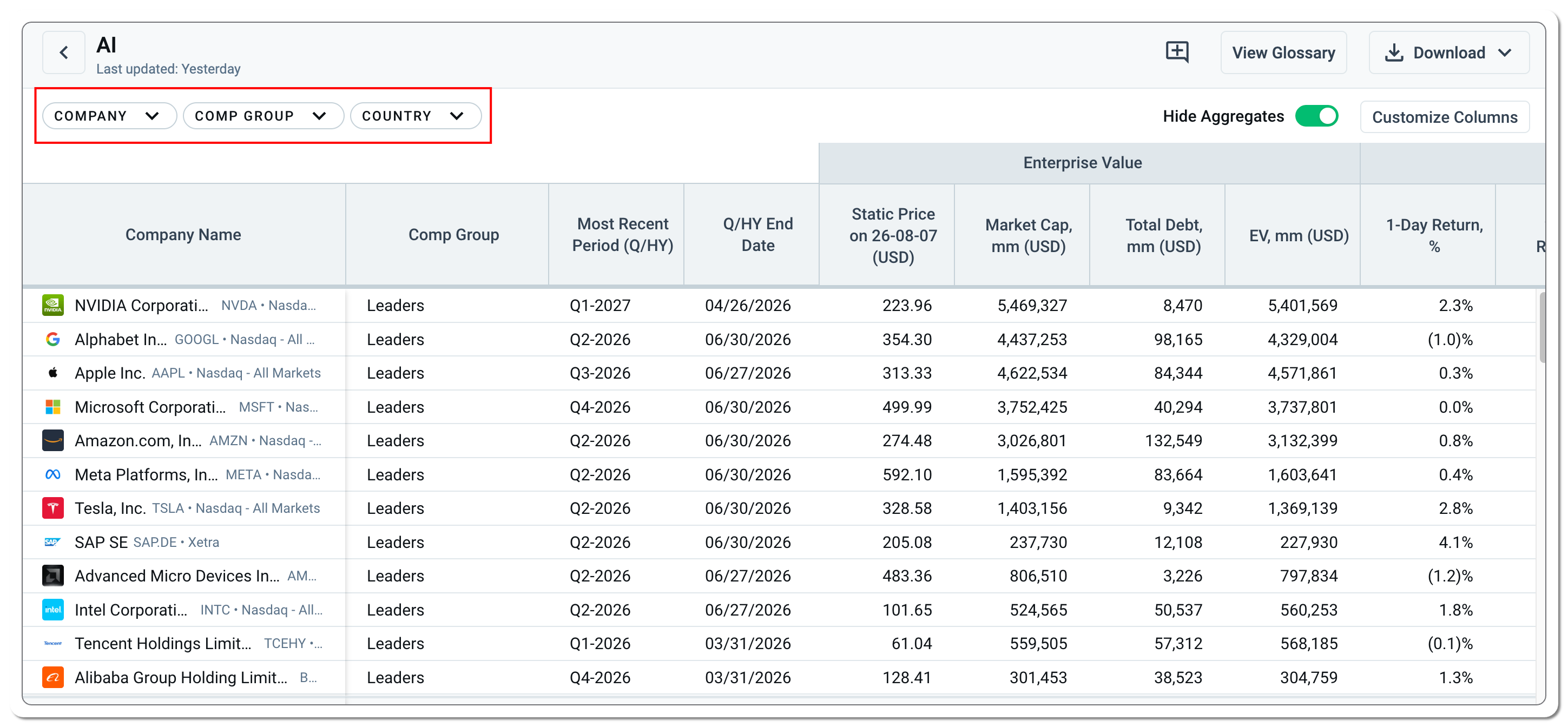Select AMD's 1-day return (1.2)%
The image size is (1568, 727).
1451,576
